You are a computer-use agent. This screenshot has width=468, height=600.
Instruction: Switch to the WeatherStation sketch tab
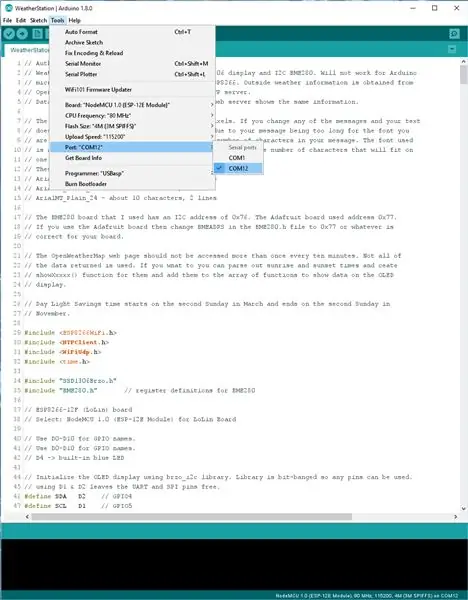[28, 50]
